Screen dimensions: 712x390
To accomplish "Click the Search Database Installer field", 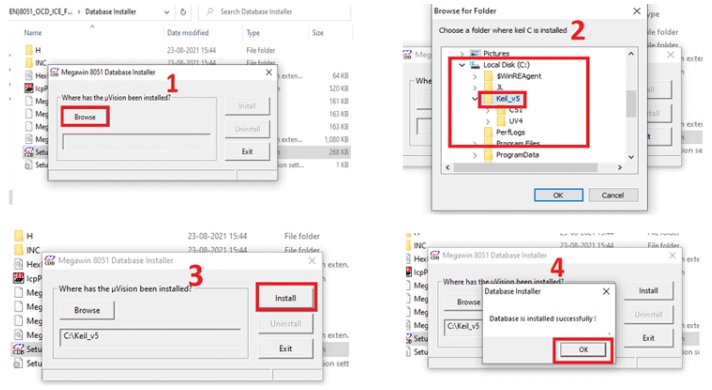I will 275,12.
